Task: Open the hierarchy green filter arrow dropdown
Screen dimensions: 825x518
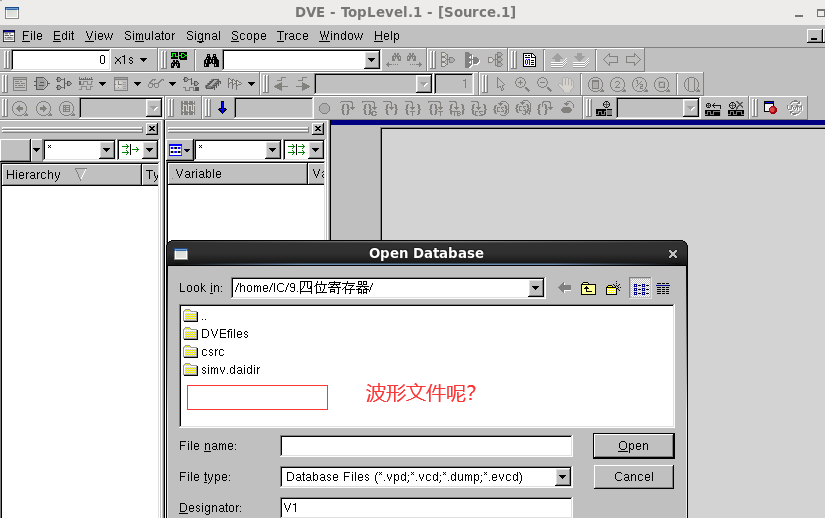Action: 150,150
